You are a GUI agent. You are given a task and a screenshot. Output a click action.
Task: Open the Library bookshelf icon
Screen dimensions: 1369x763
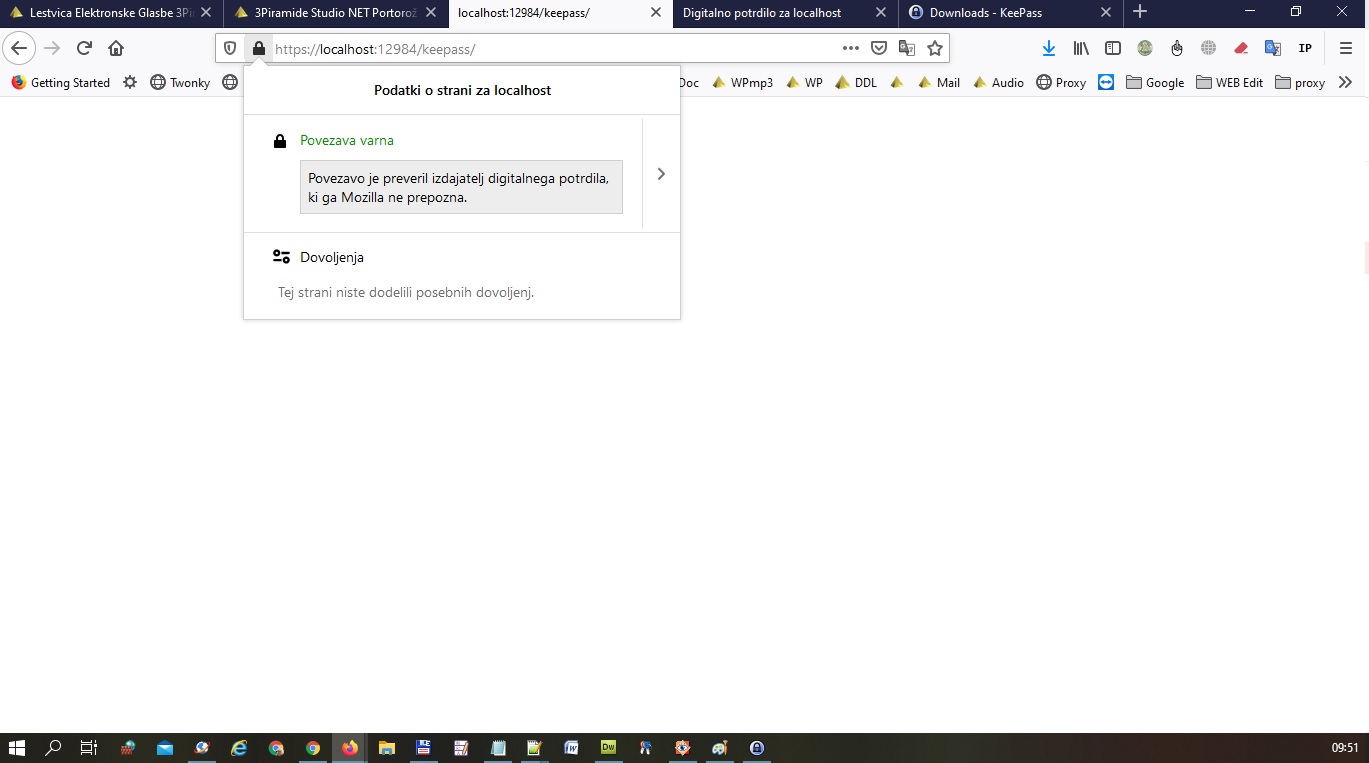(x=1081, y=48)
